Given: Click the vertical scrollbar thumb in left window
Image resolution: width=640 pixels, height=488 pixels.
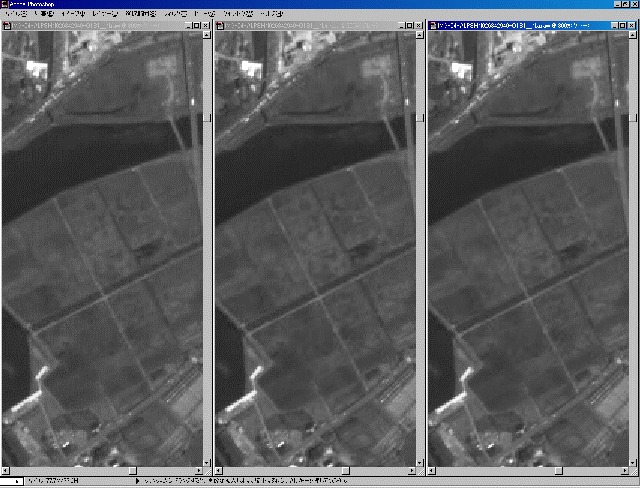Looking at the screenshot, I should 207,118.
